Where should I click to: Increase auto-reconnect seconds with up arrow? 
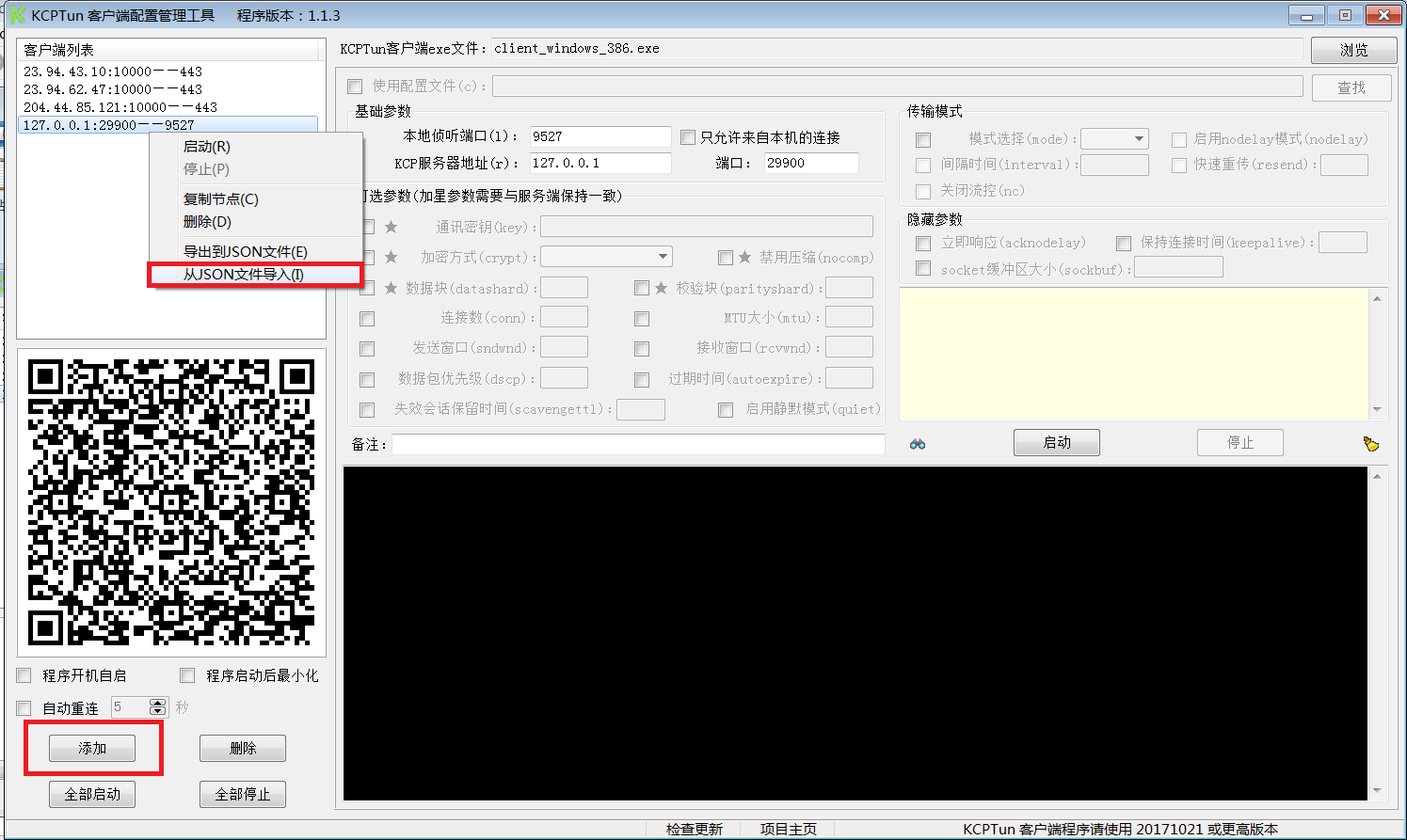click(x=158, y=703)
